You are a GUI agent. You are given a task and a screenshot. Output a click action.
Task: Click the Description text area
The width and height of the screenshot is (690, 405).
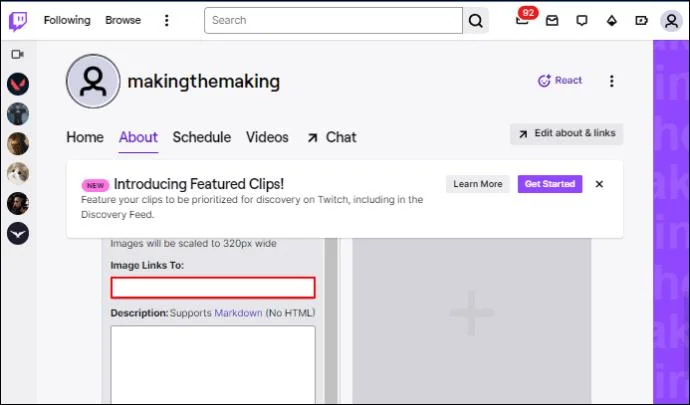click(x=213, y=364)
